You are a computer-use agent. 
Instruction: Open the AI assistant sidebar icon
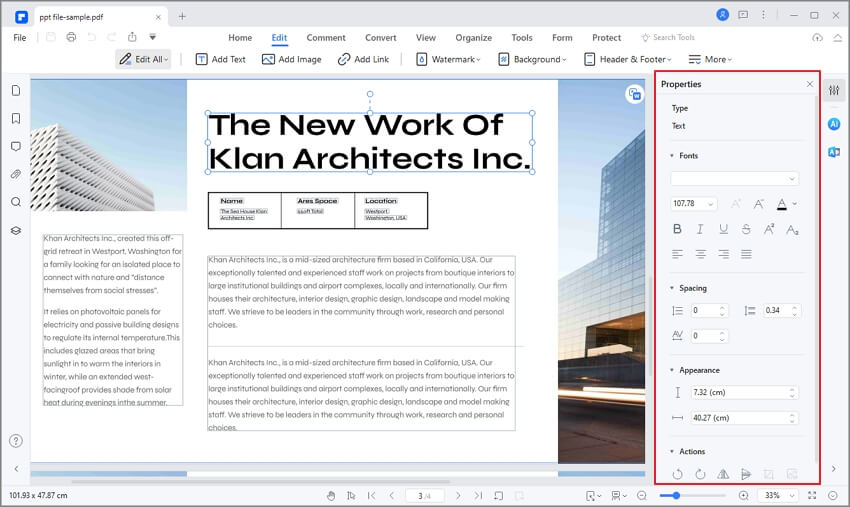pos(834,124)
